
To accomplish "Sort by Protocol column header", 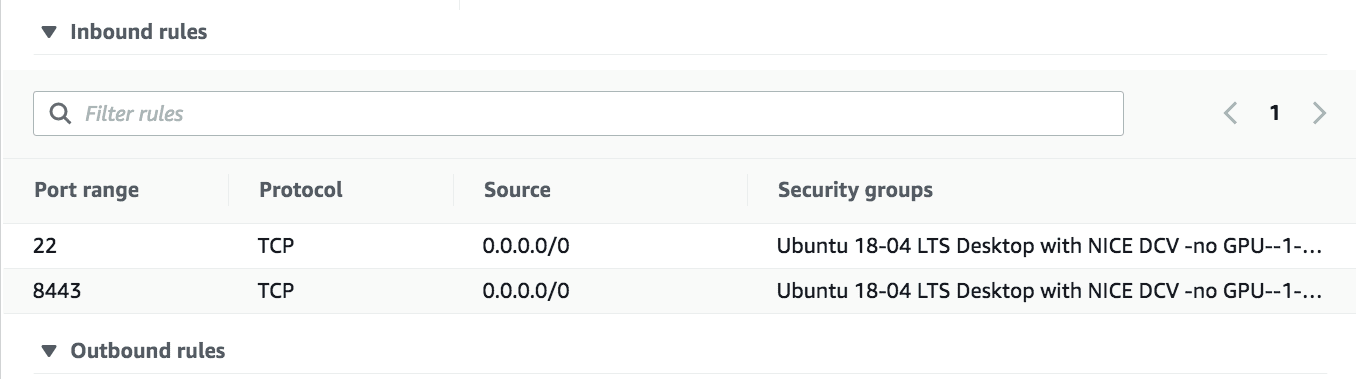I will (301, 190).
